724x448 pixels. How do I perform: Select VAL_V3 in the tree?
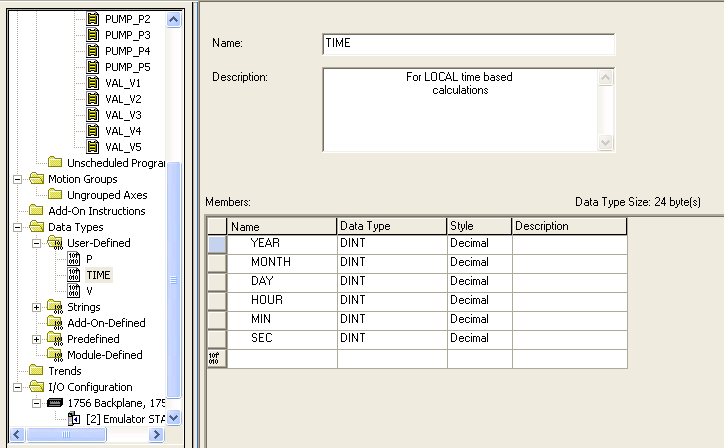(123, 115)
